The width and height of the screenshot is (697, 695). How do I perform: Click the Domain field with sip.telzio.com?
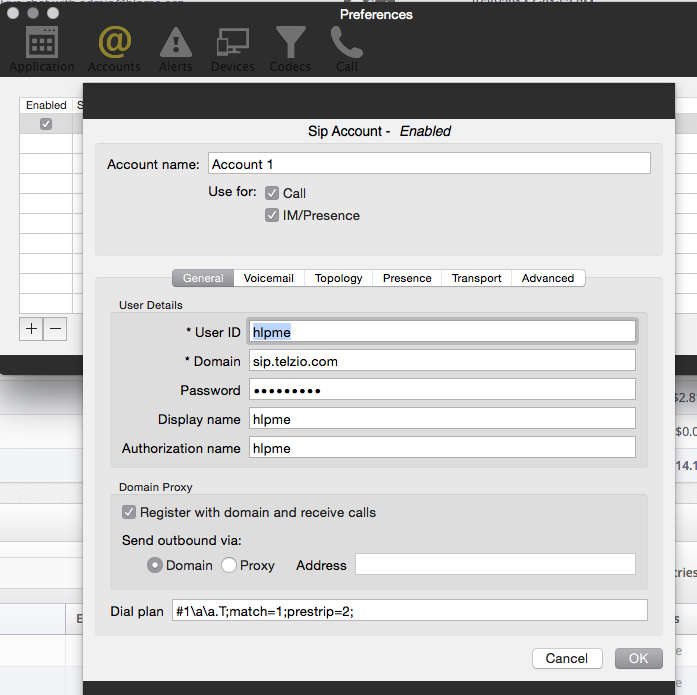[442, 360]
